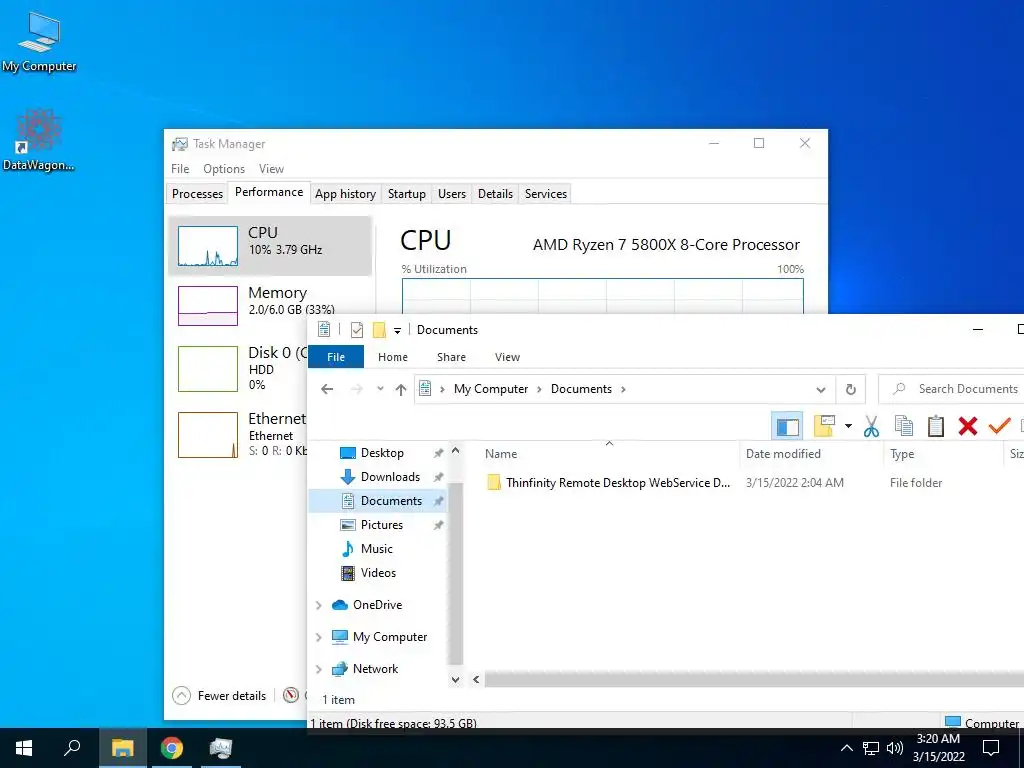Expand the My Computer tree node
1024x768 pixels.
pos(319,637)
